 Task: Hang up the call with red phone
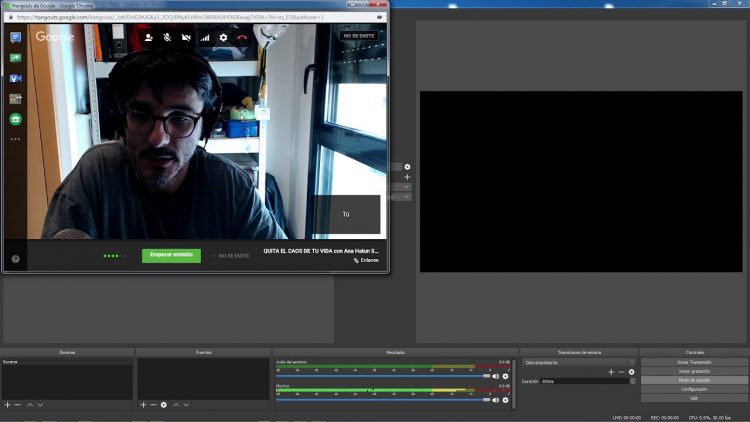tap(242, 37)
